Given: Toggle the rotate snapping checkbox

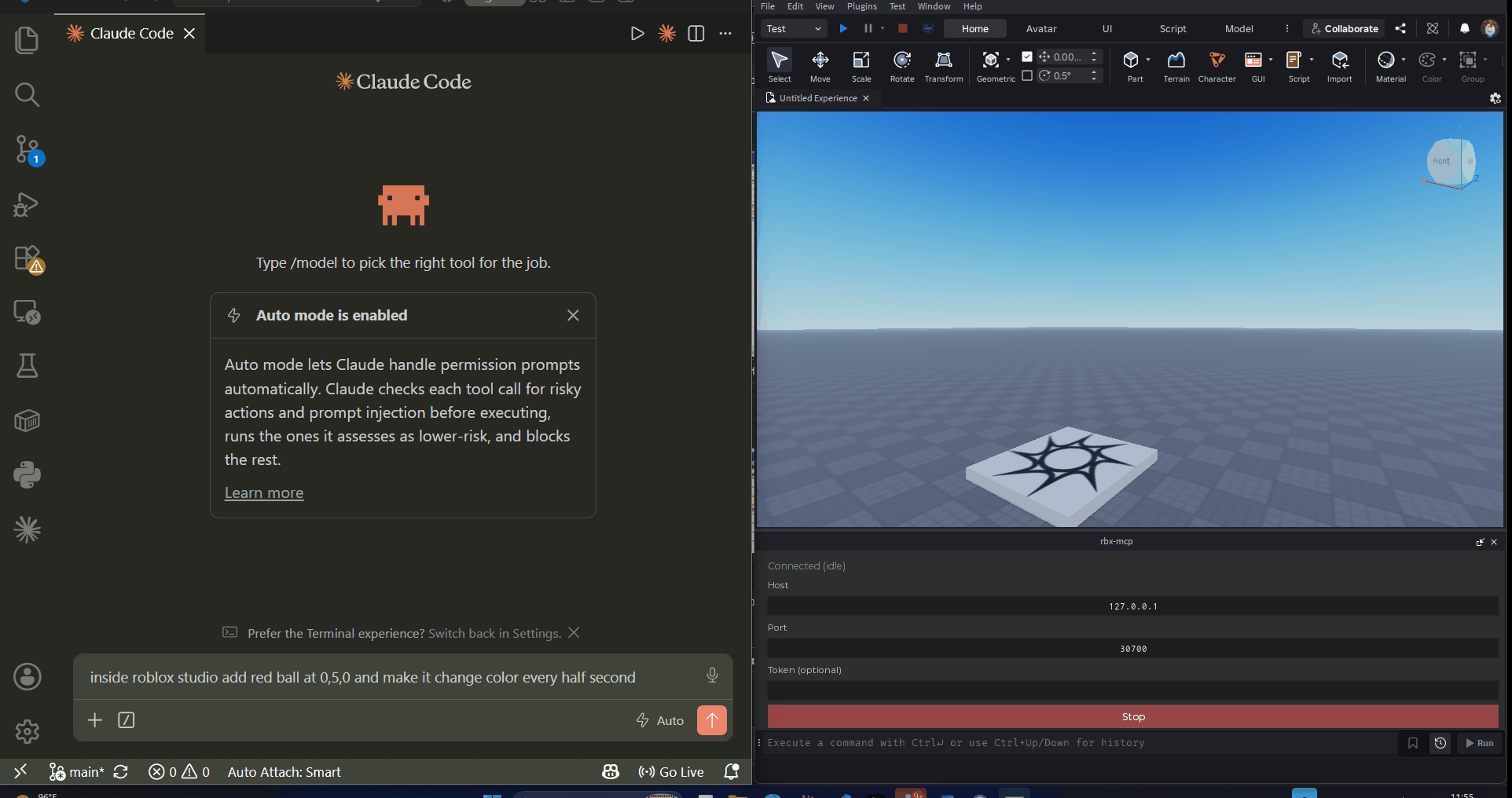Looking at the screenshot, I should (1027, 75).
